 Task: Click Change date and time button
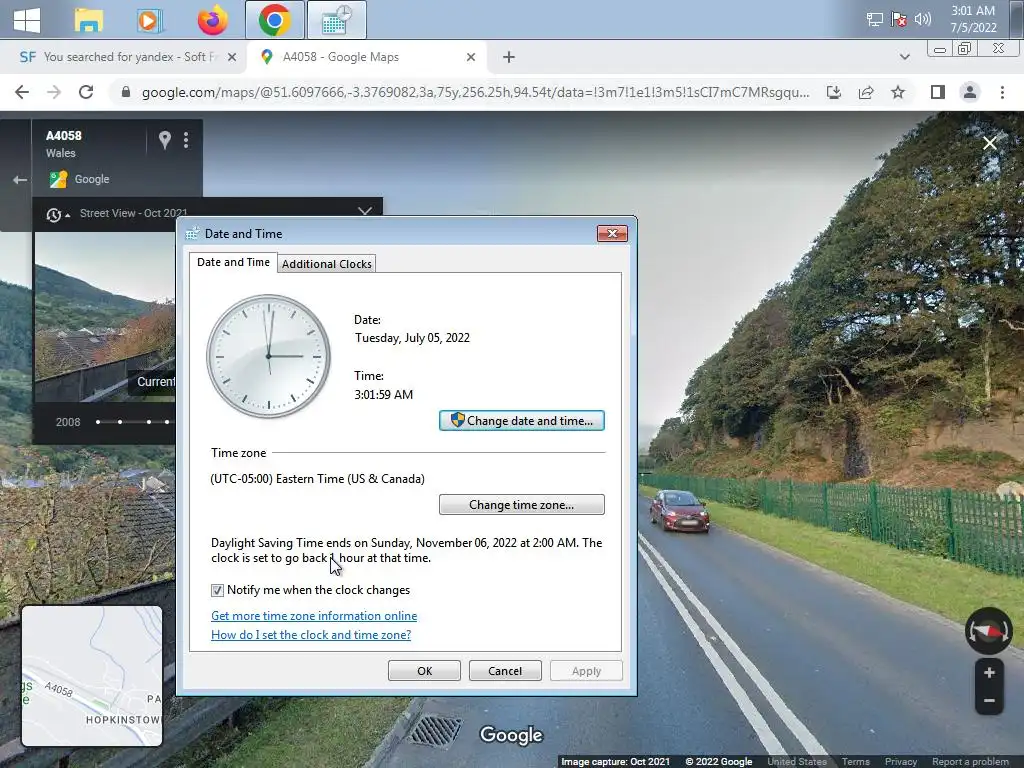point(521,421)
